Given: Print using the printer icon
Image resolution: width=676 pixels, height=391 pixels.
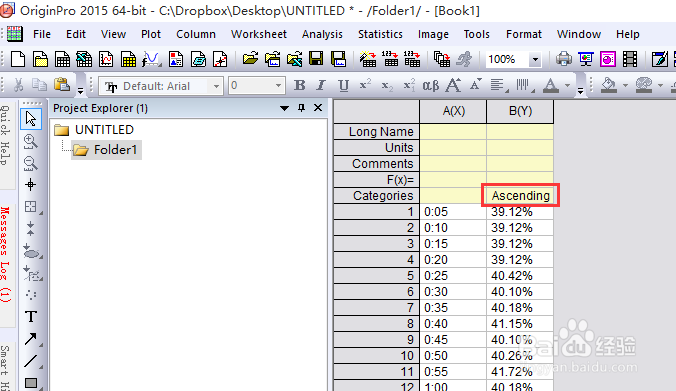Looking at the screenshot, I should (563, 59).
